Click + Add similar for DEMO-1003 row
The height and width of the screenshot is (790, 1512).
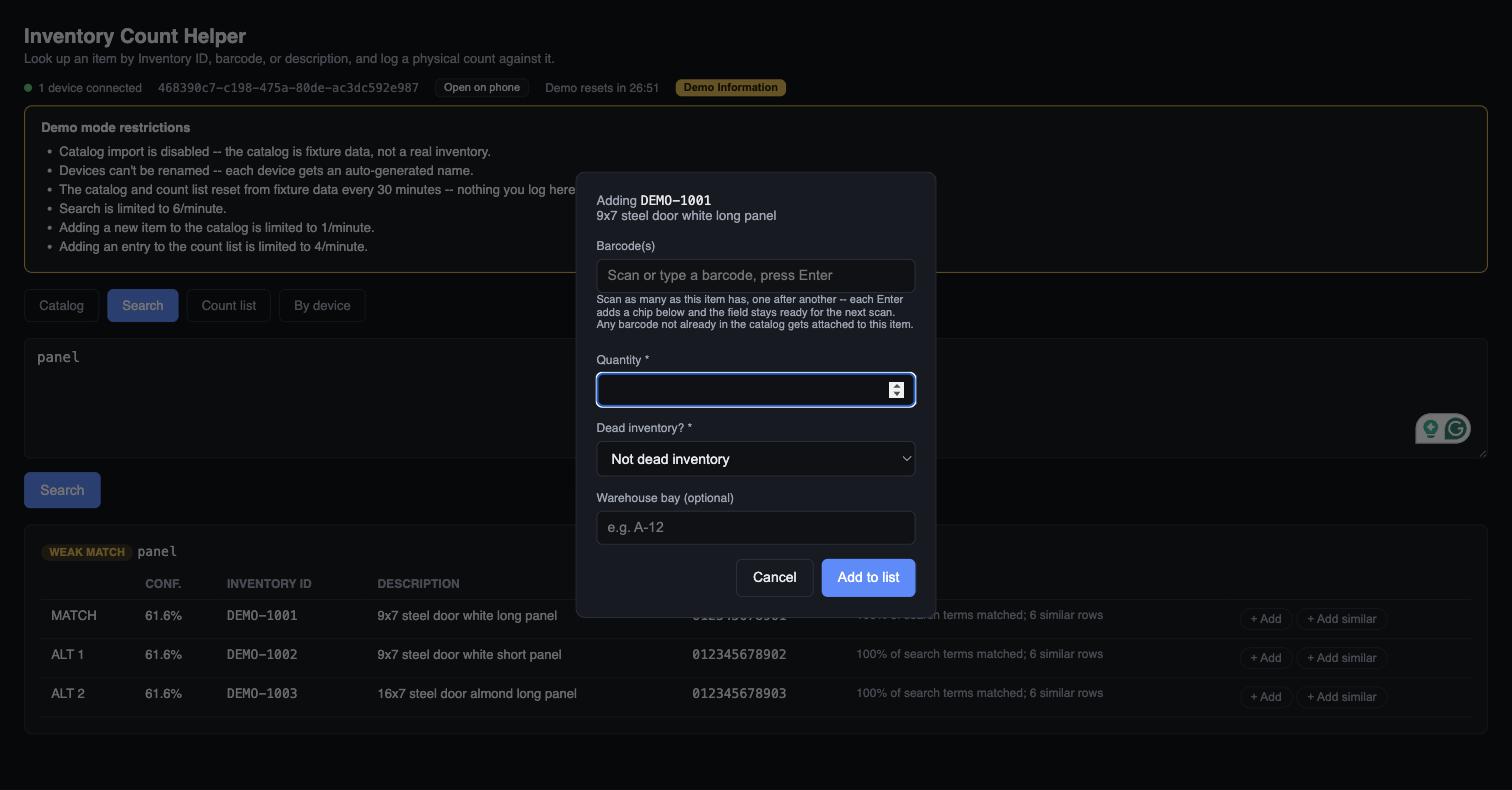point(1341,697)
